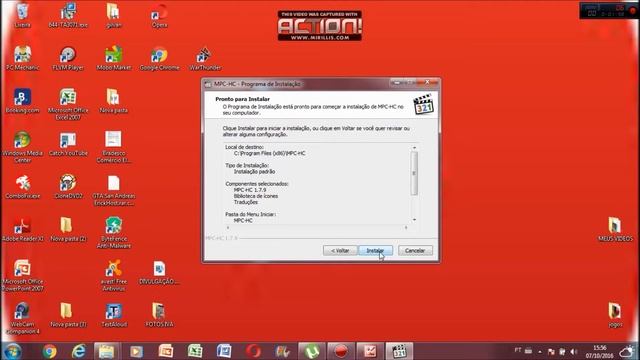Open the FLVM Player desktop shortcut
The image size is (640, 360).
pyautogui.click(x=68, y=58)
